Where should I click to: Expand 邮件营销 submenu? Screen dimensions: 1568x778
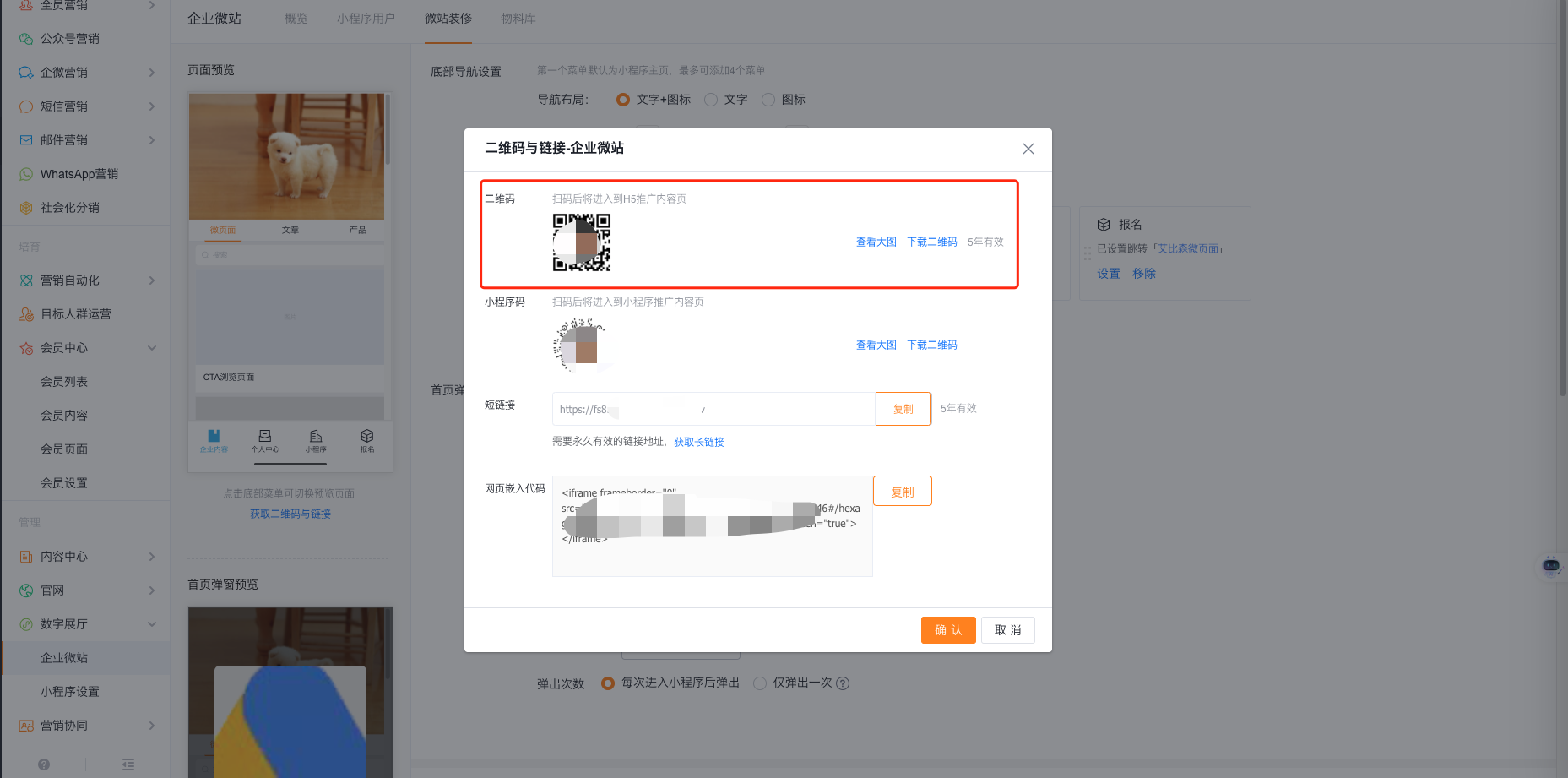(152, 140)
